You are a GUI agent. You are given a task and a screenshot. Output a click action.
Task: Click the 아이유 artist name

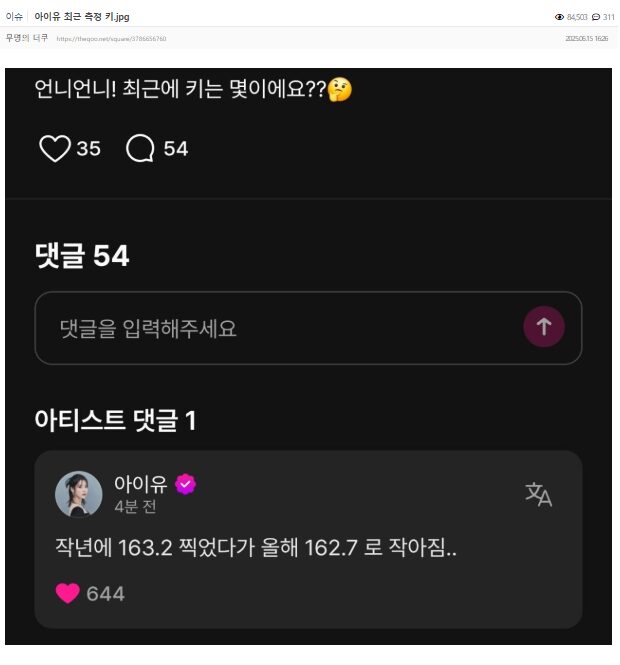tap(141, 484)
